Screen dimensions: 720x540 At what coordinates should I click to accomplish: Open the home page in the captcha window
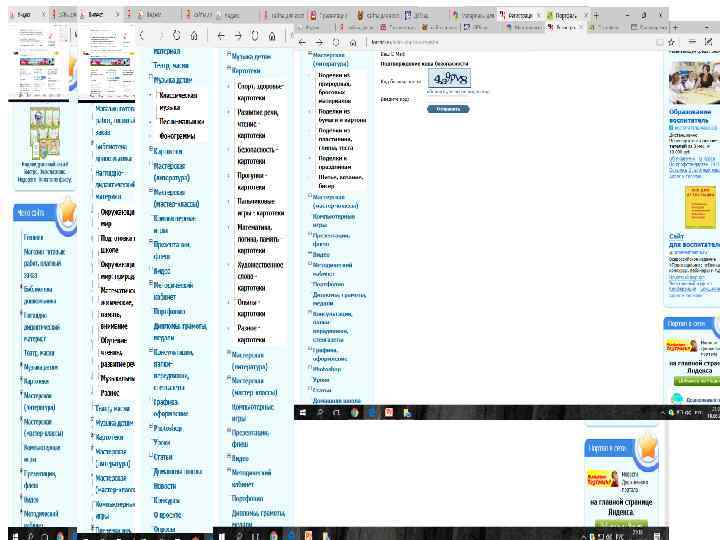(353, 42)
